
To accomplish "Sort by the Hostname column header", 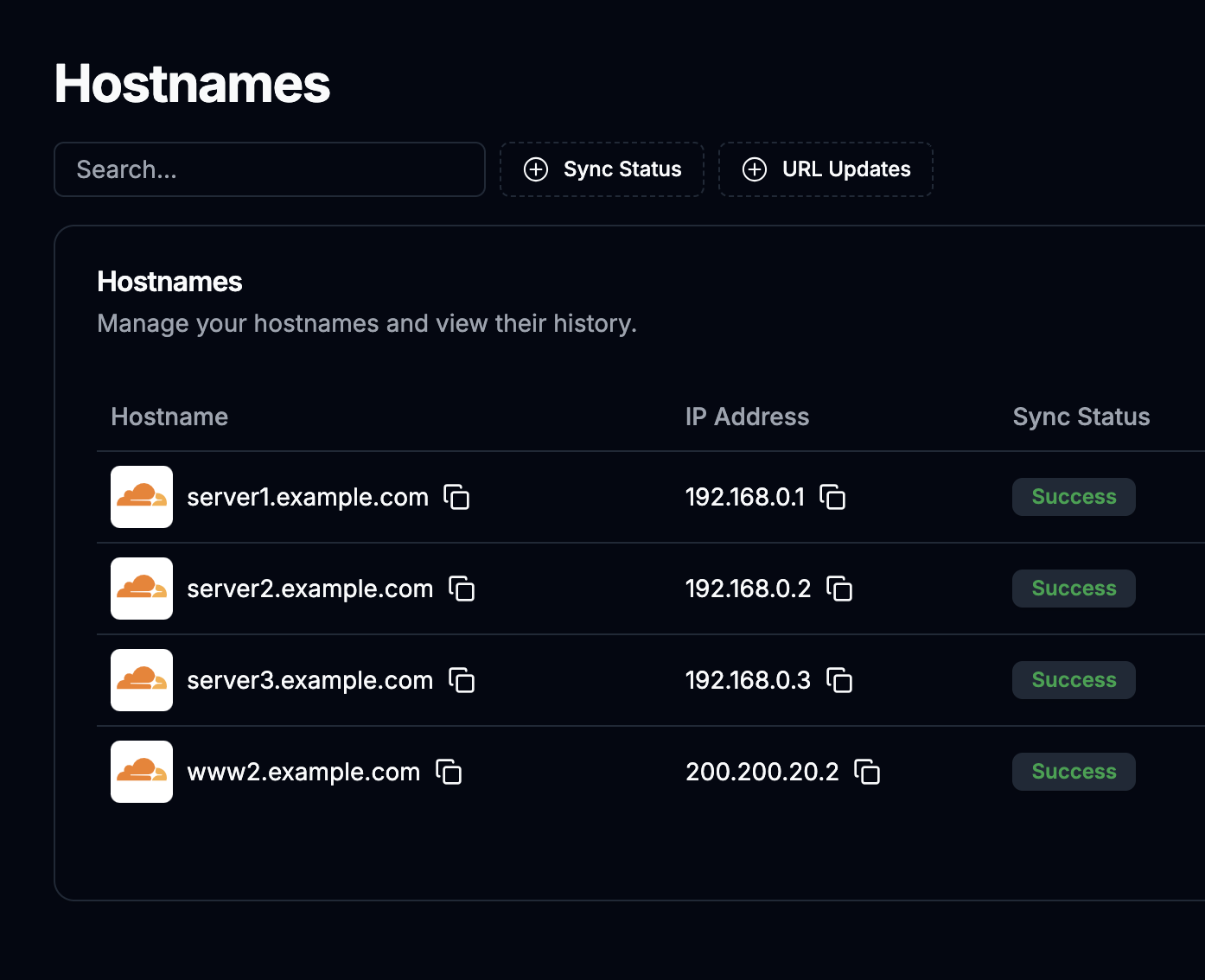I will (169, 417).
